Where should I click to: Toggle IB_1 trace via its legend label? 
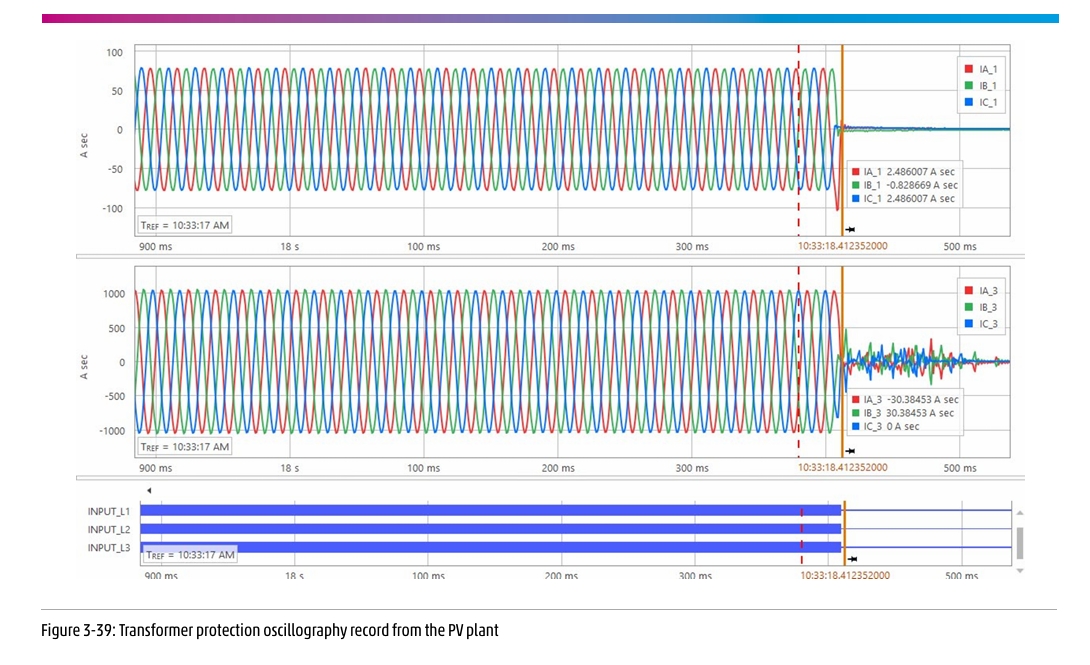pyautogui.click(x=988, y=86)
